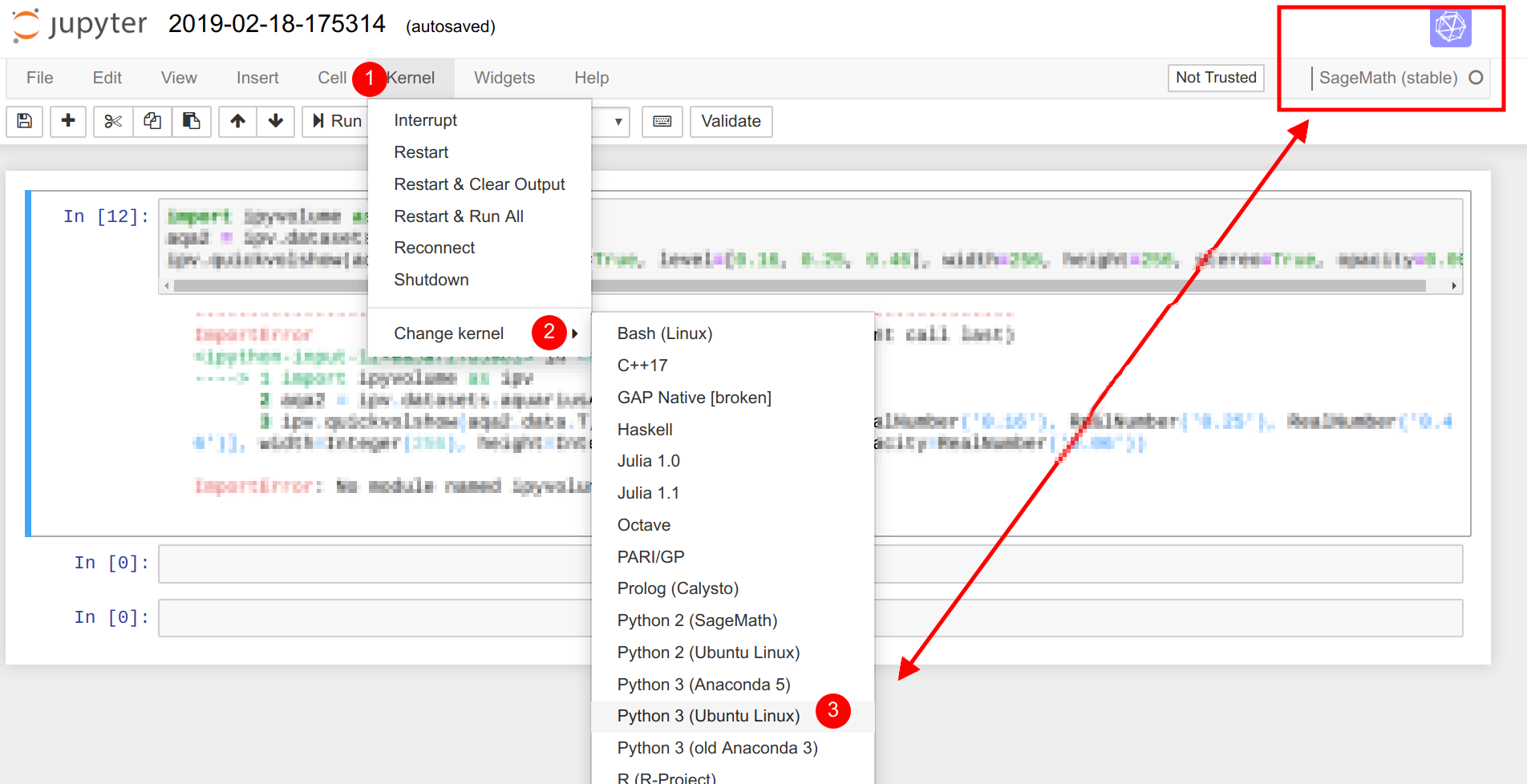1527x784 pixels.
Task: Select the Julia 1.1 kernel
Action: click(x=648, y=493)
